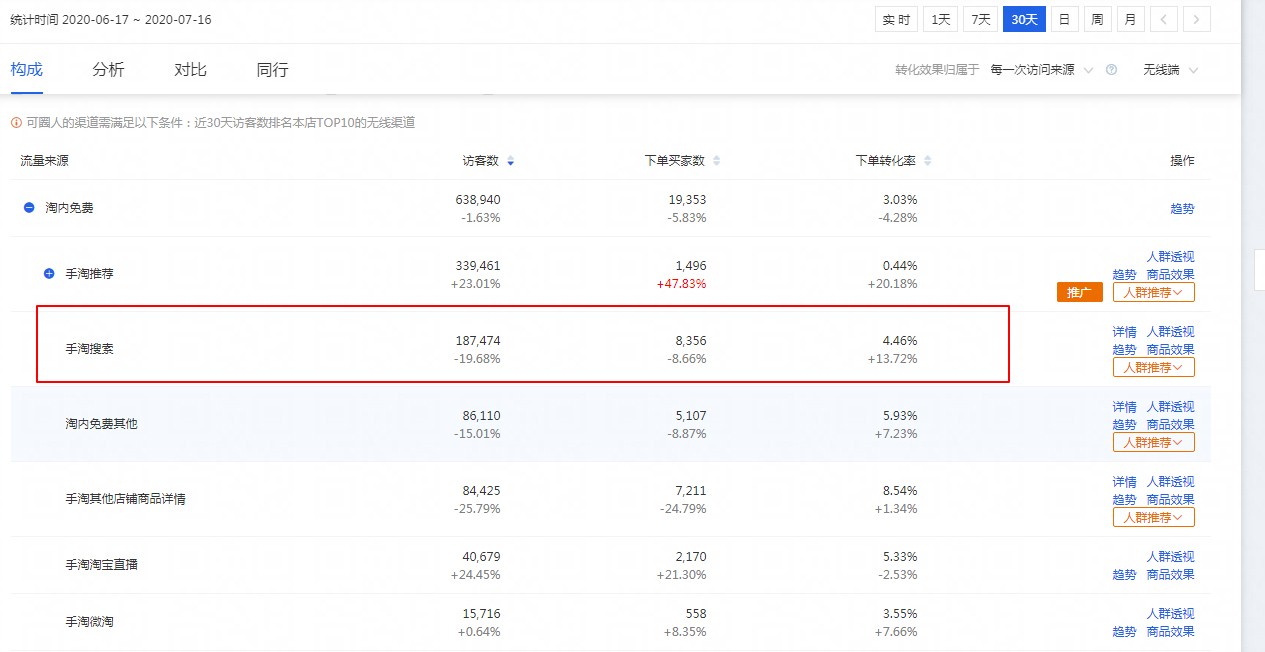Open 人群推荐 dropdown in 手淘其他店铺商品详情 row
The height and width of the screenshot is (652, 1265).
1154,517
